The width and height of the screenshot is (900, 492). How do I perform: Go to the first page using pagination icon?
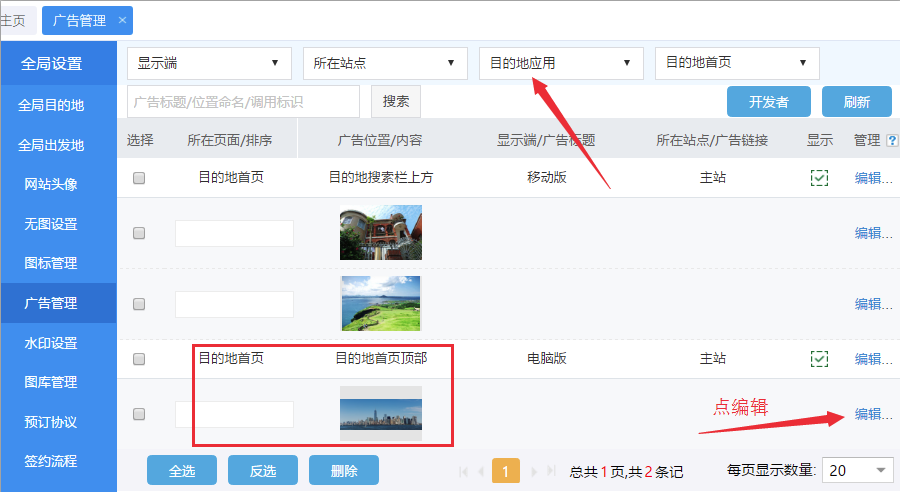(x=463, y=471)
